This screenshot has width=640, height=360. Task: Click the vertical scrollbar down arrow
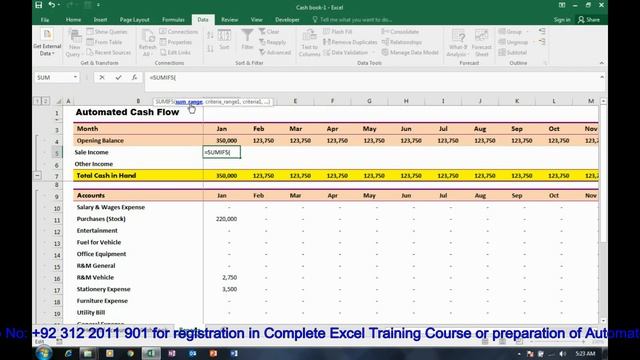pos(603,321)
